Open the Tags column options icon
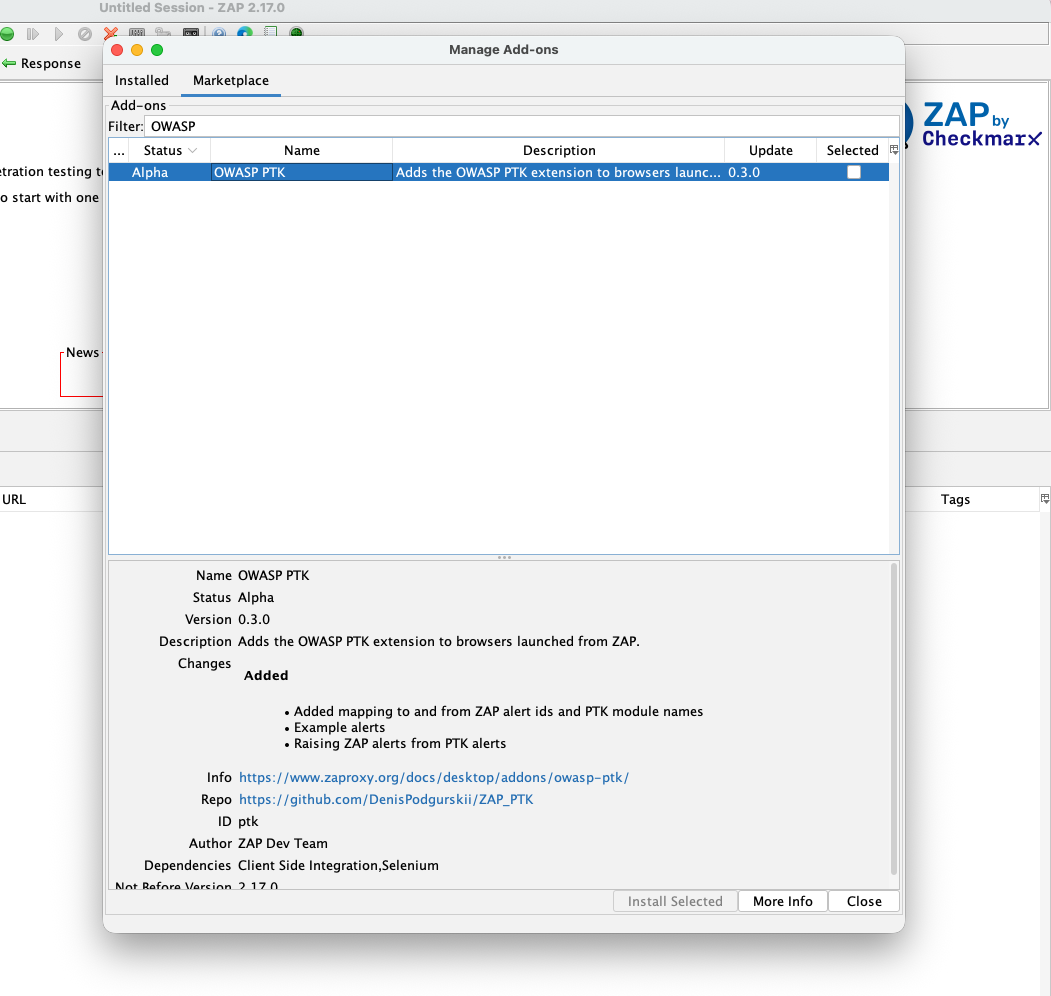Image resolution: width=1051 pixels, height=996 pixels. tap(1044, 498)
